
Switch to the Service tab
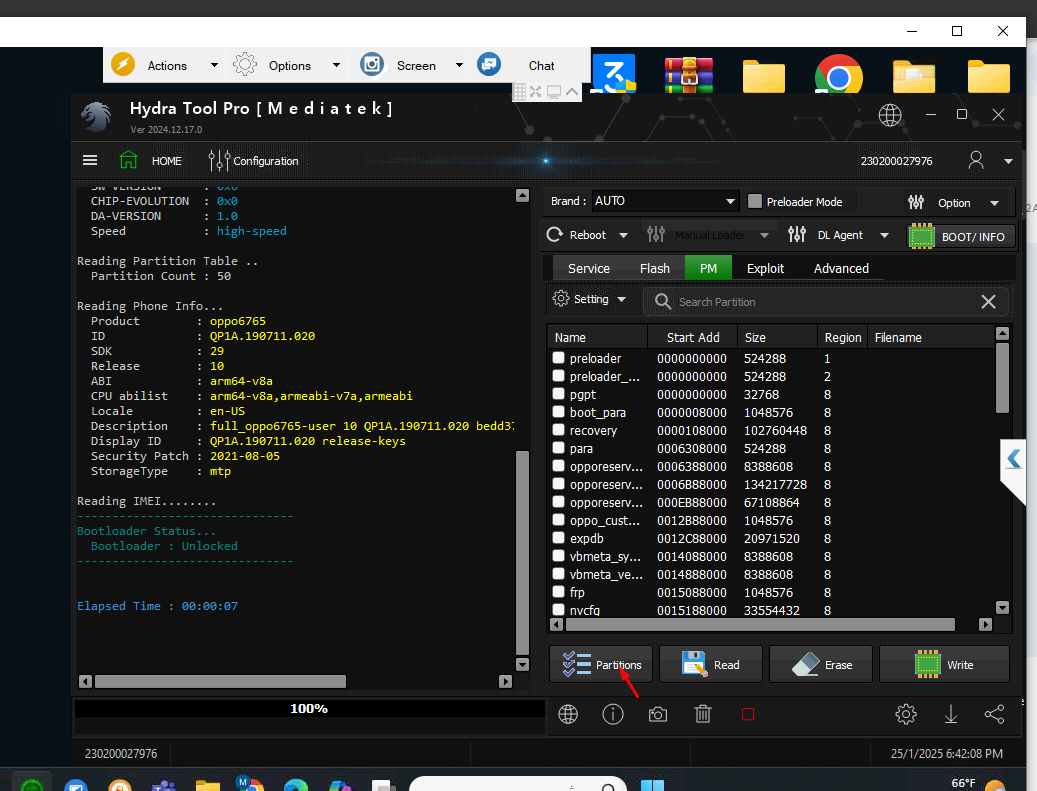(589, 269)
